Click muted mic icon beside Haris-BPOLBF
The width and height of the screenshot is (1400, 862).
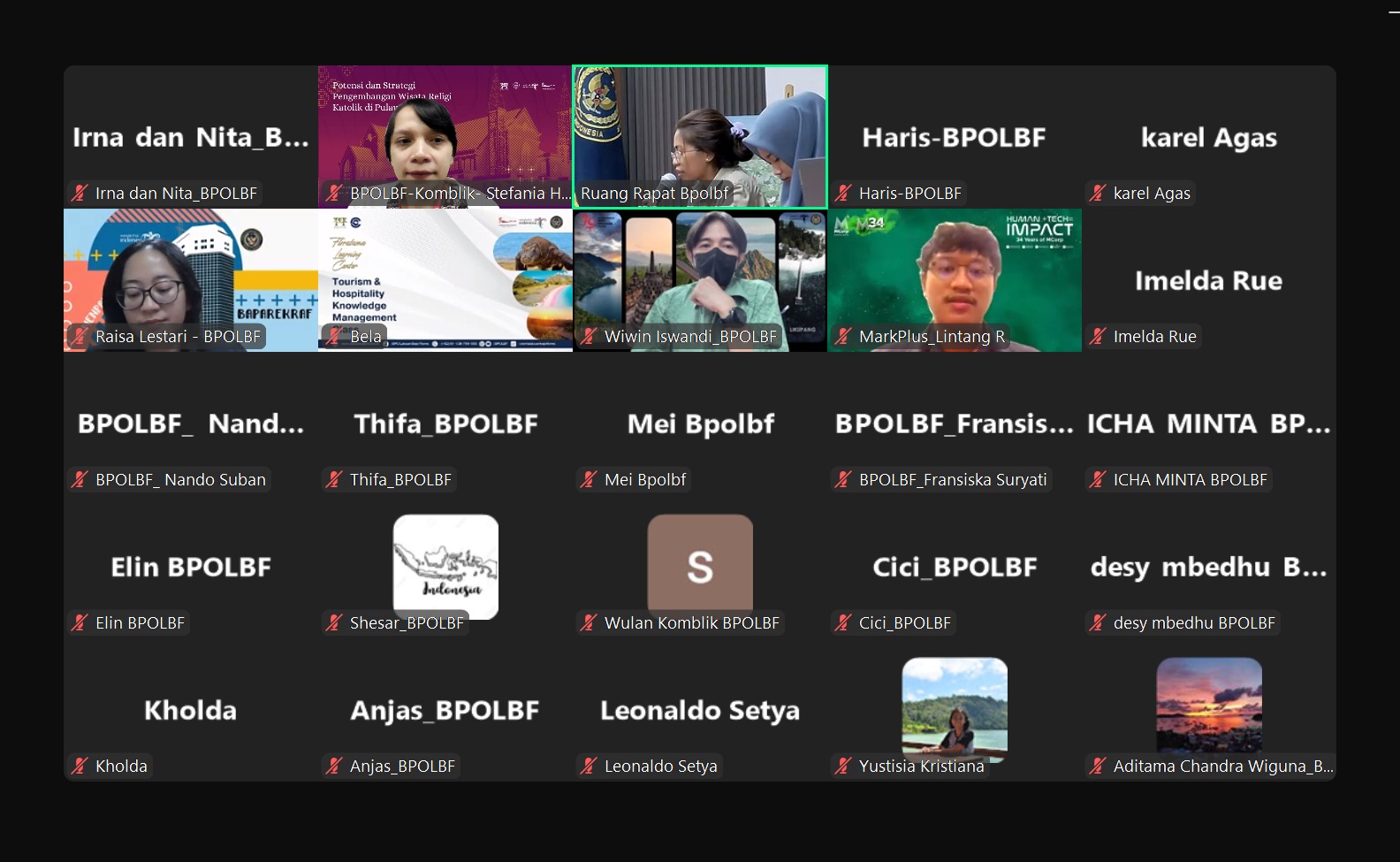click(x=843, y=193)
